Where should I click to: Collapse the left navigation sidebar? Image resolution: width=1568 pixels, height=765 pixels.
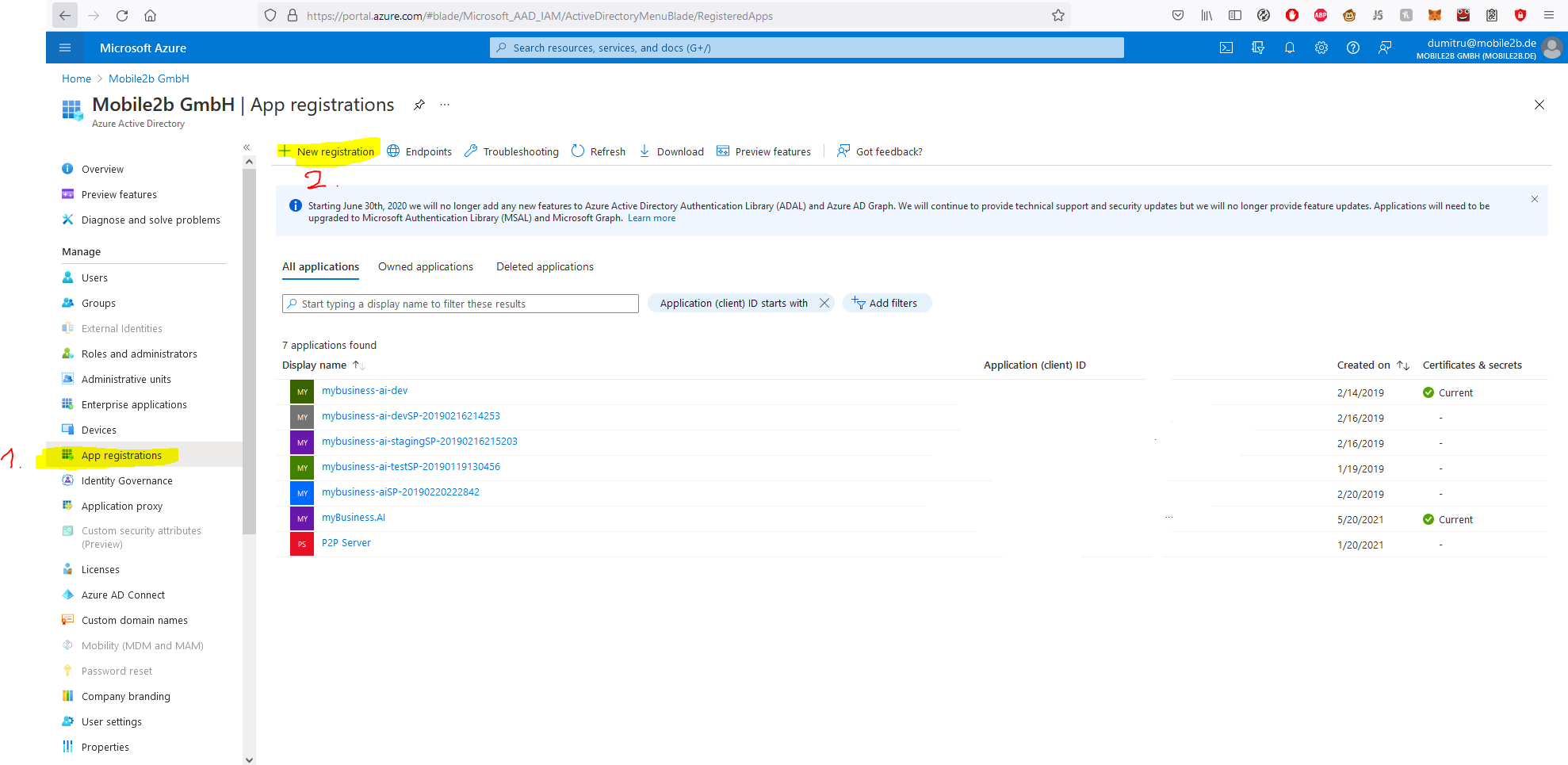(246, 147)
